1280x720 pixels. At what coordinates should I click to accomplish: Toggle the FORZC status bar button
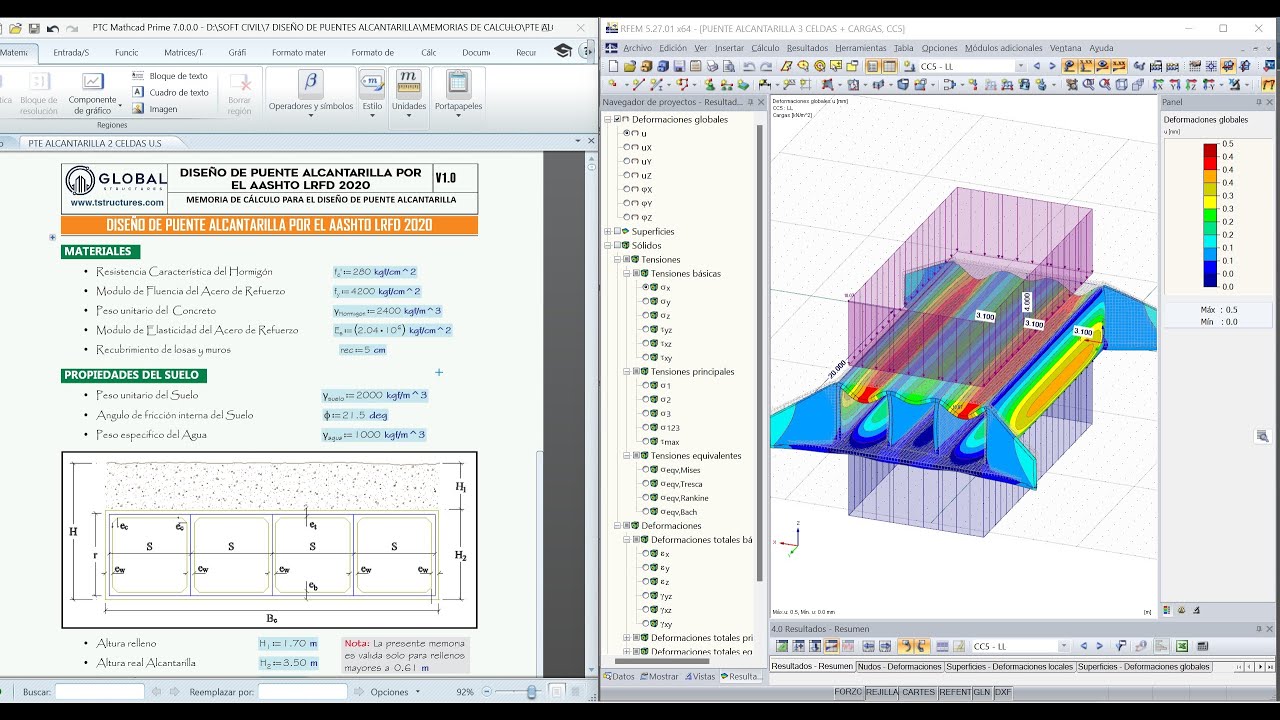(848, 692)
